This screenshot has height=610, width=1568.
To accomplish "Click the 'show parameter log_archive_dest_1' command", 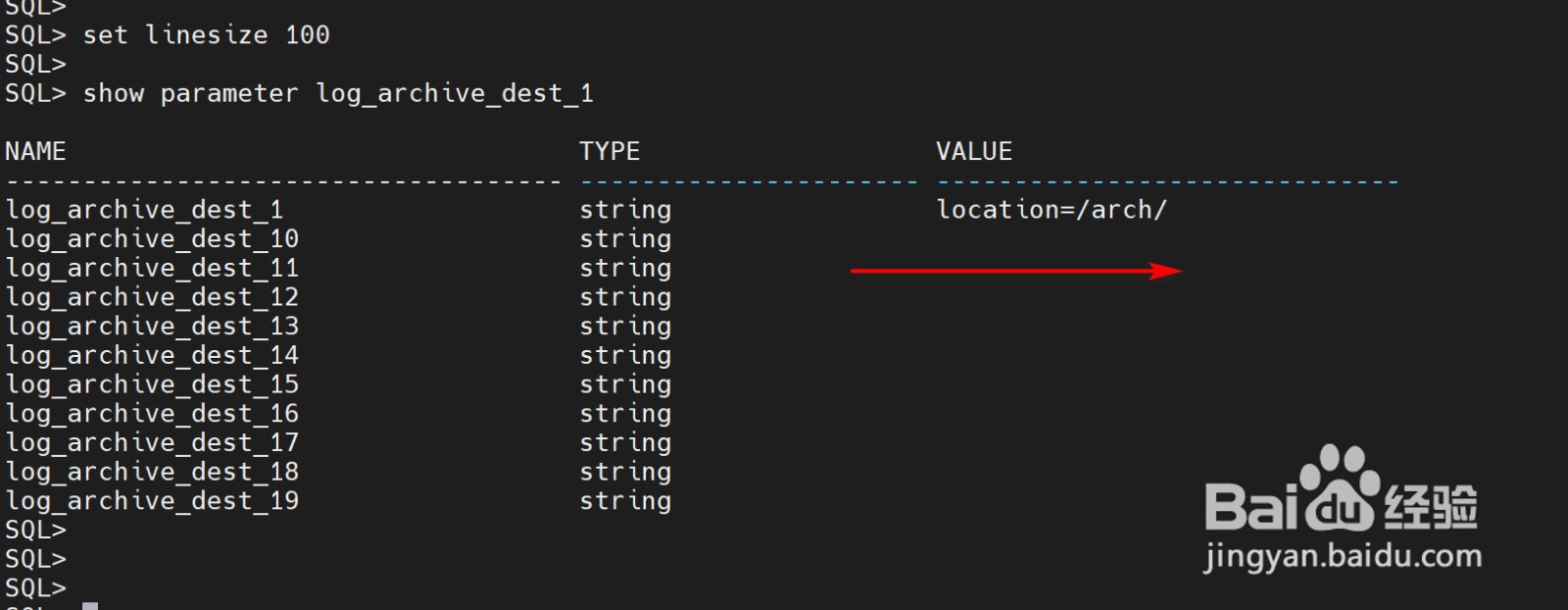I will pyautogui.click(x=337, y=94).
